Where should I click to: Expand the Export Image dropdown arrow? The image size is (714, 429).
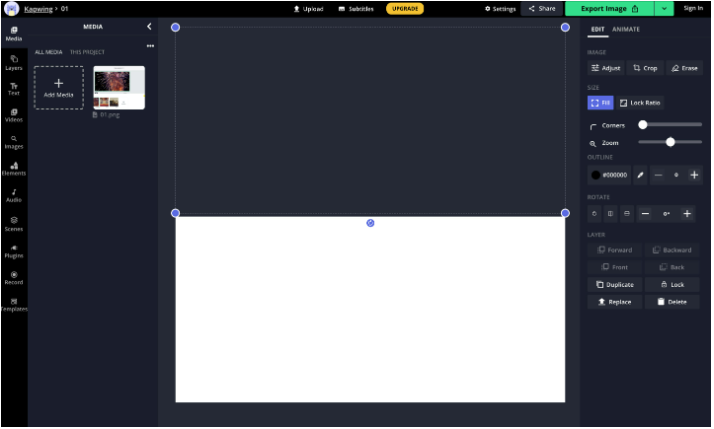[x=664, y=9]
